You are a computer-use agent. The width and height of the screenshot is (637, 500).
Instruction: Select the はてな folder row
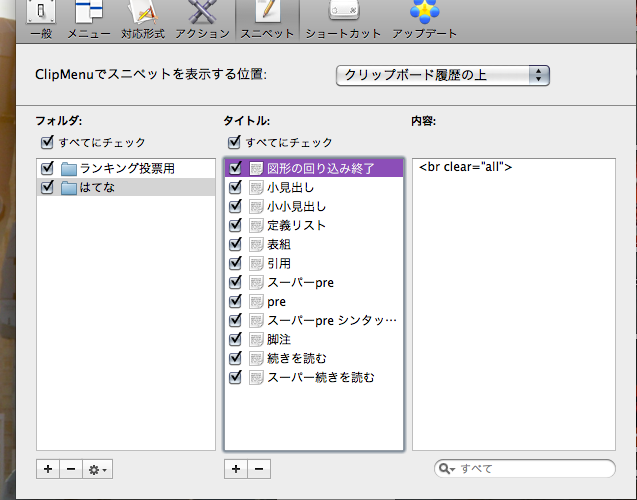[126, 187]
